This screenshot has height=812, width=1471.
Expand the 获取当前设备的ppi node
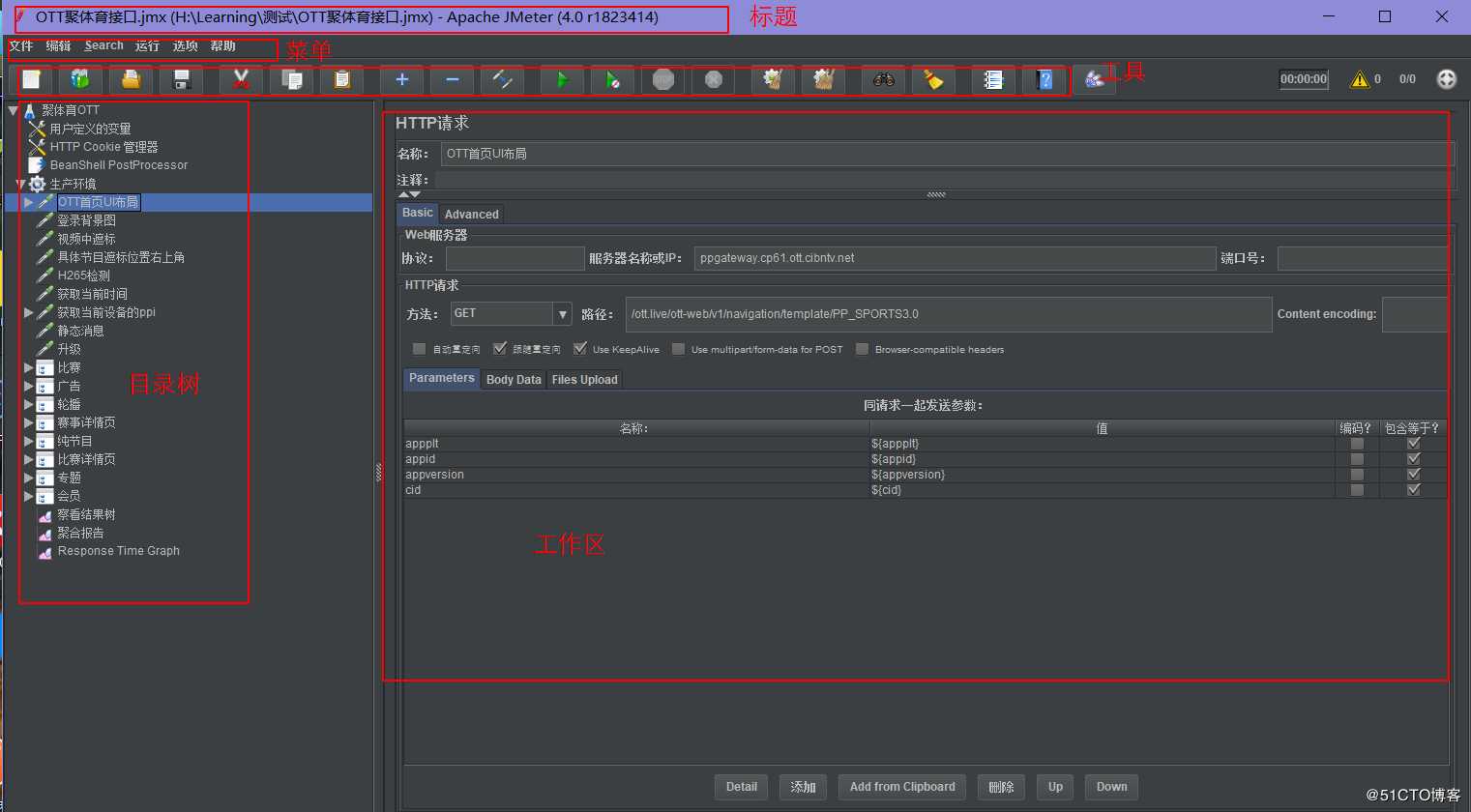click(29, 312)
